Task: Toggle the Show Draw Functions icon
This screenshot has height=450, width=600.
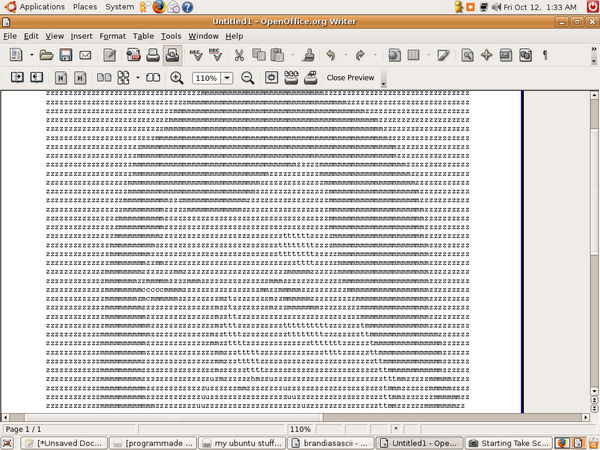Action: [x=443, y=55]
